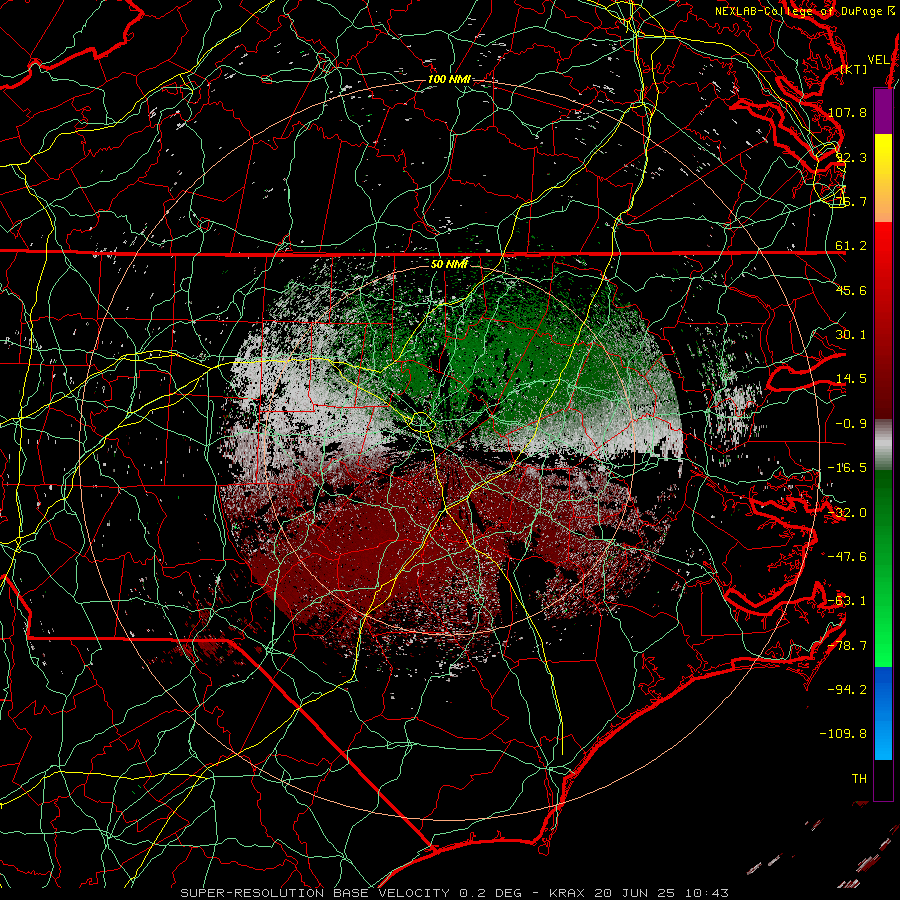Viewport: 900px width, 900px height.
Task: Click the -78.7 scale value
Action: 847,646
